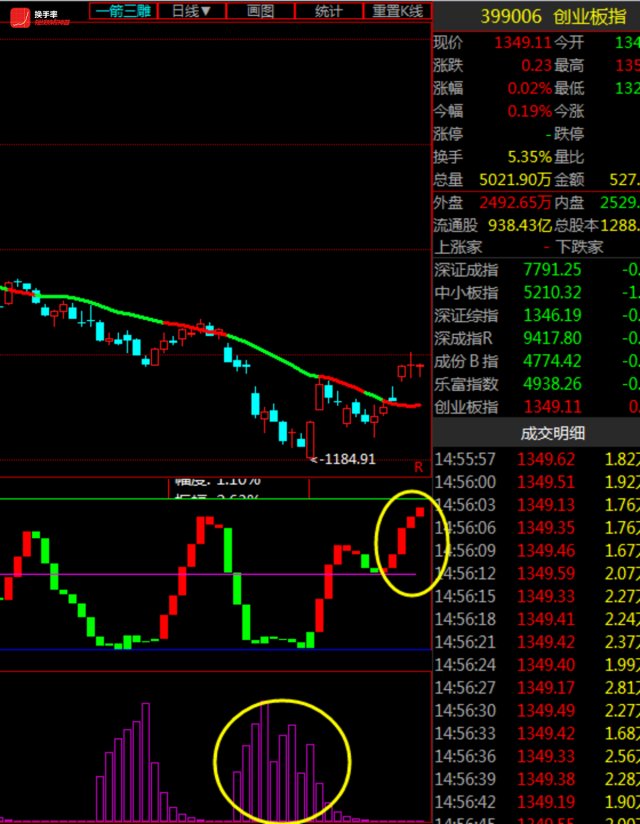Select the trade row at 14:56:03

(x=536, y=505)
